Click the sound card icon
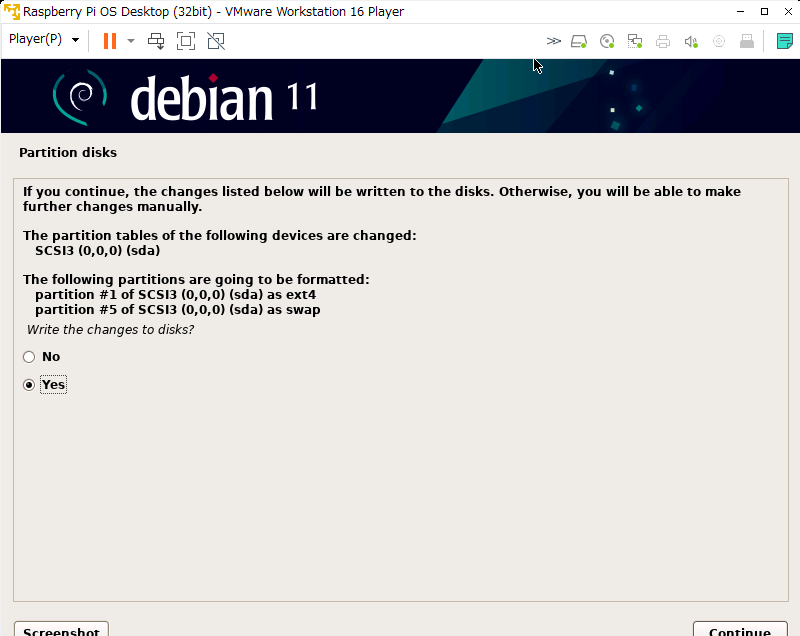 [x=691, y=41]
